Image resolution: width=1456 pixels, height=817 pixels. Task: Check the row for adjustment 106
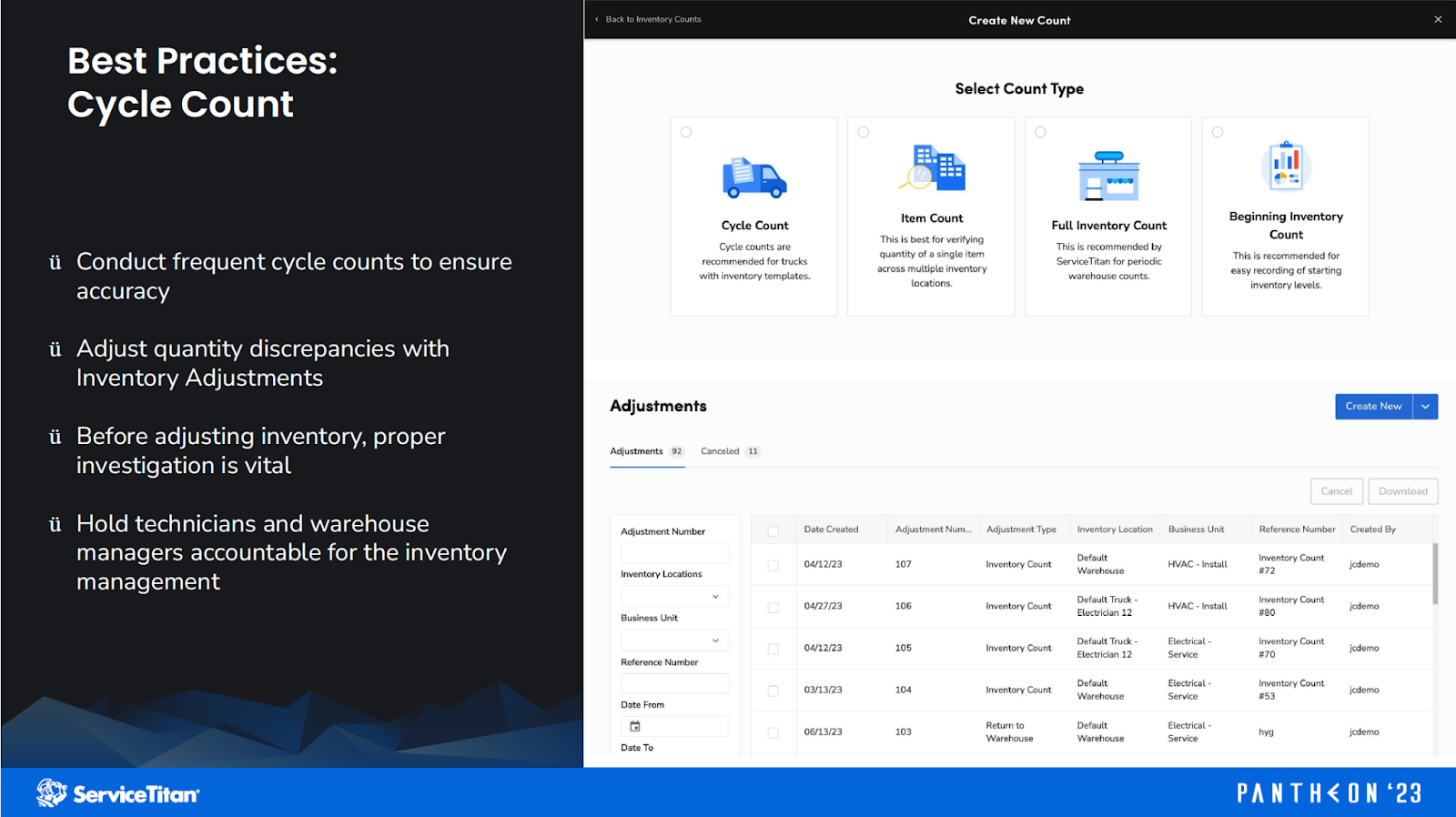[773, 607]
